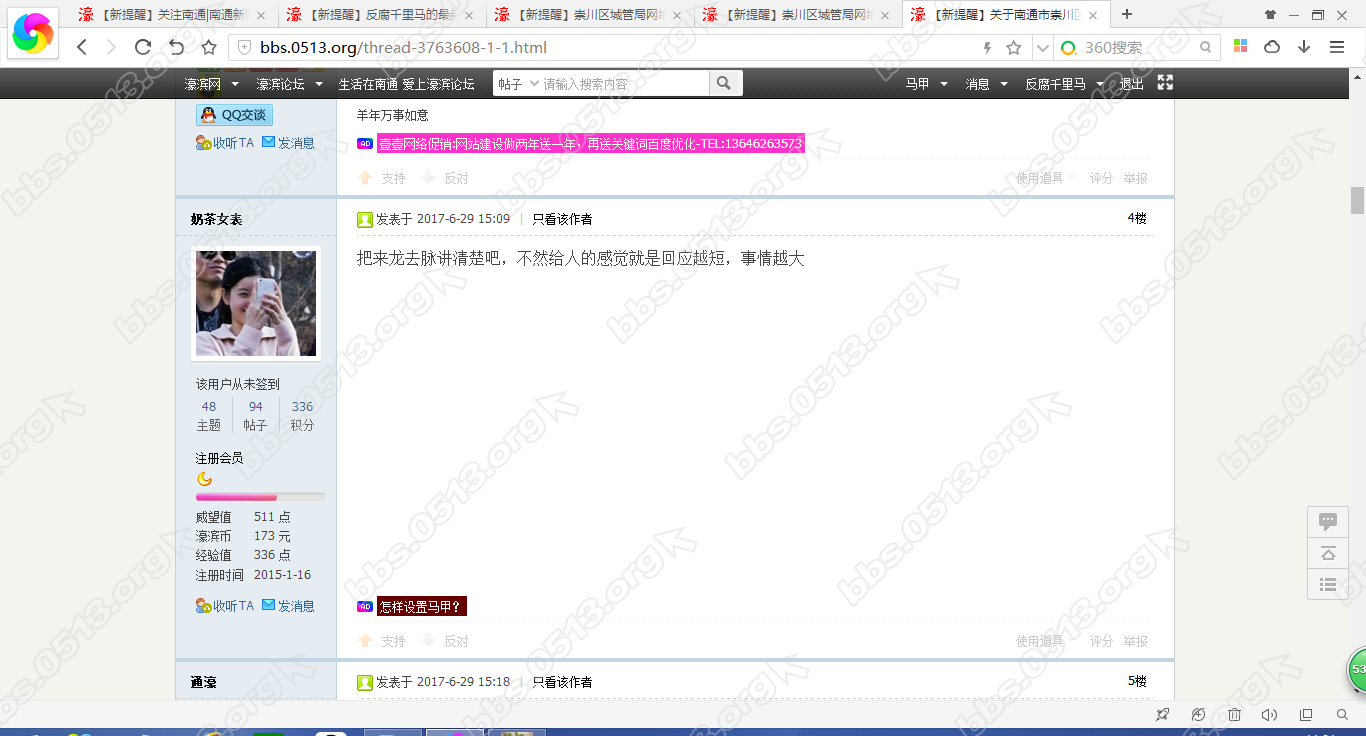
Task: Reload the current page
Action: (x=143, y=47)
